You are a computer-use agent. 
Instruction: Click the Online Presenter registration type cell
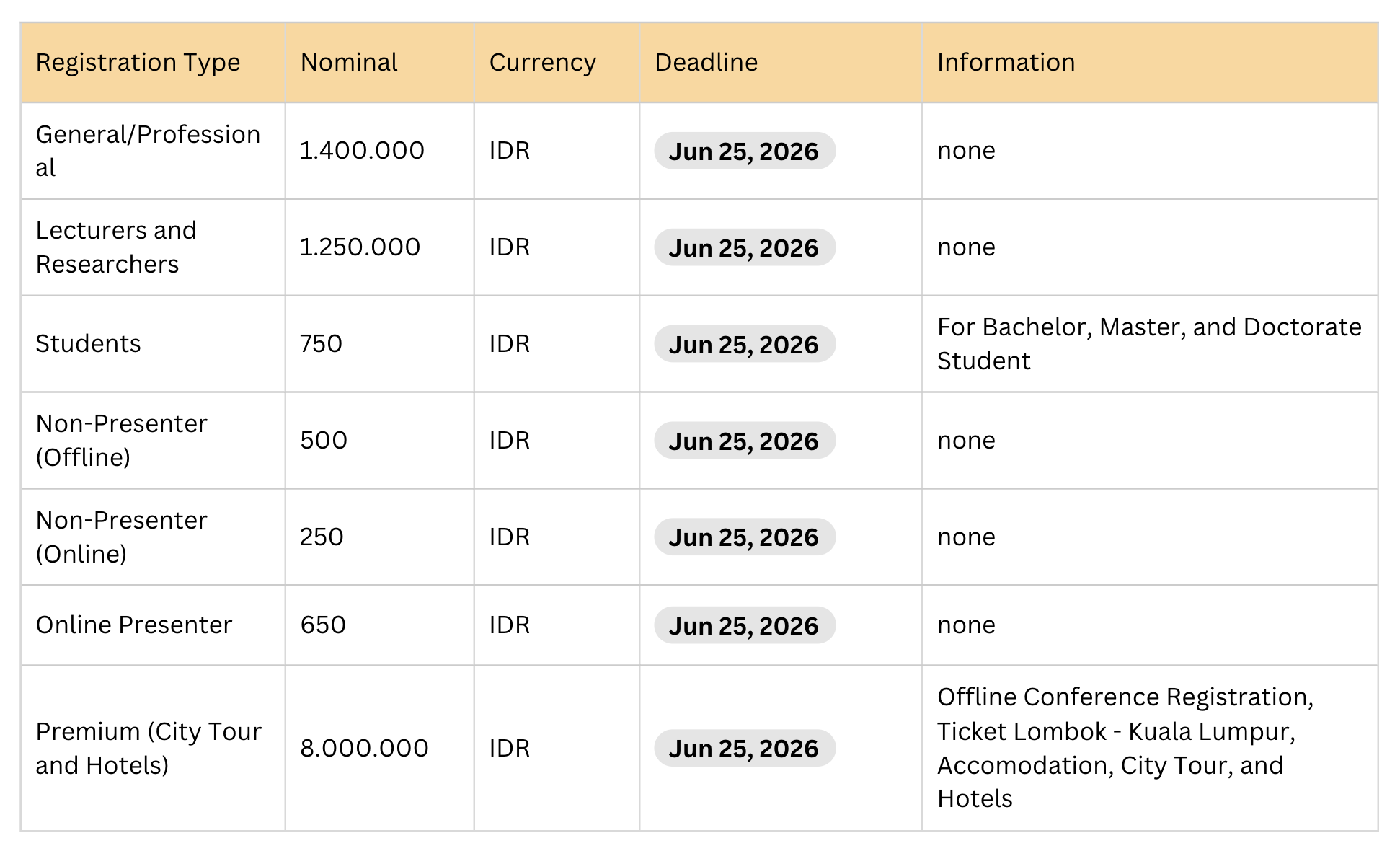[134, 625]
